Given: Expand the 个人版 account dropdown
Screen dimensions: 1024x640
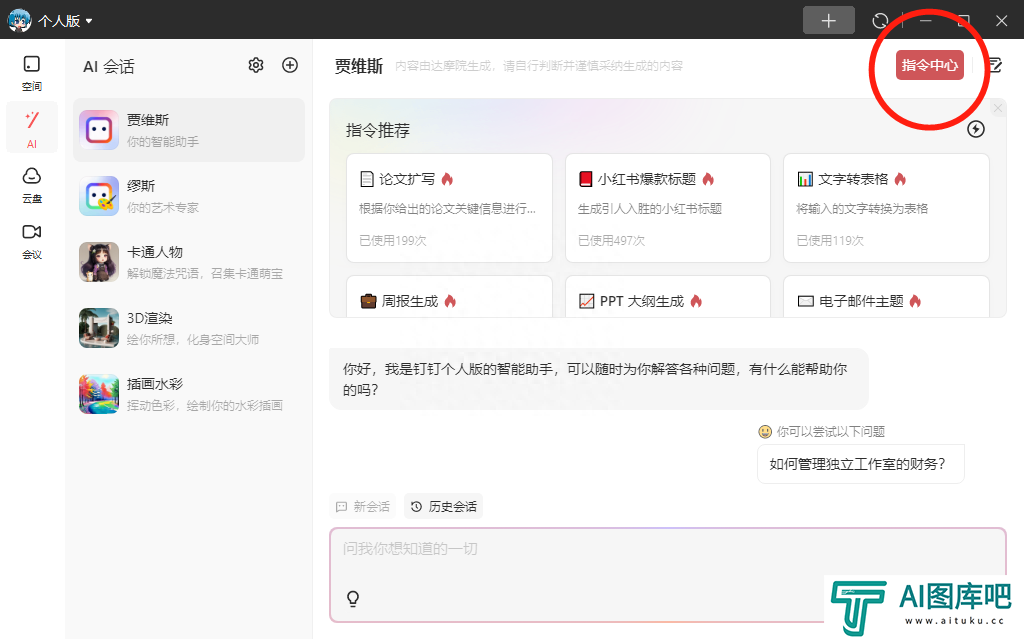Looking at the screenshot, I should [65, 21].
